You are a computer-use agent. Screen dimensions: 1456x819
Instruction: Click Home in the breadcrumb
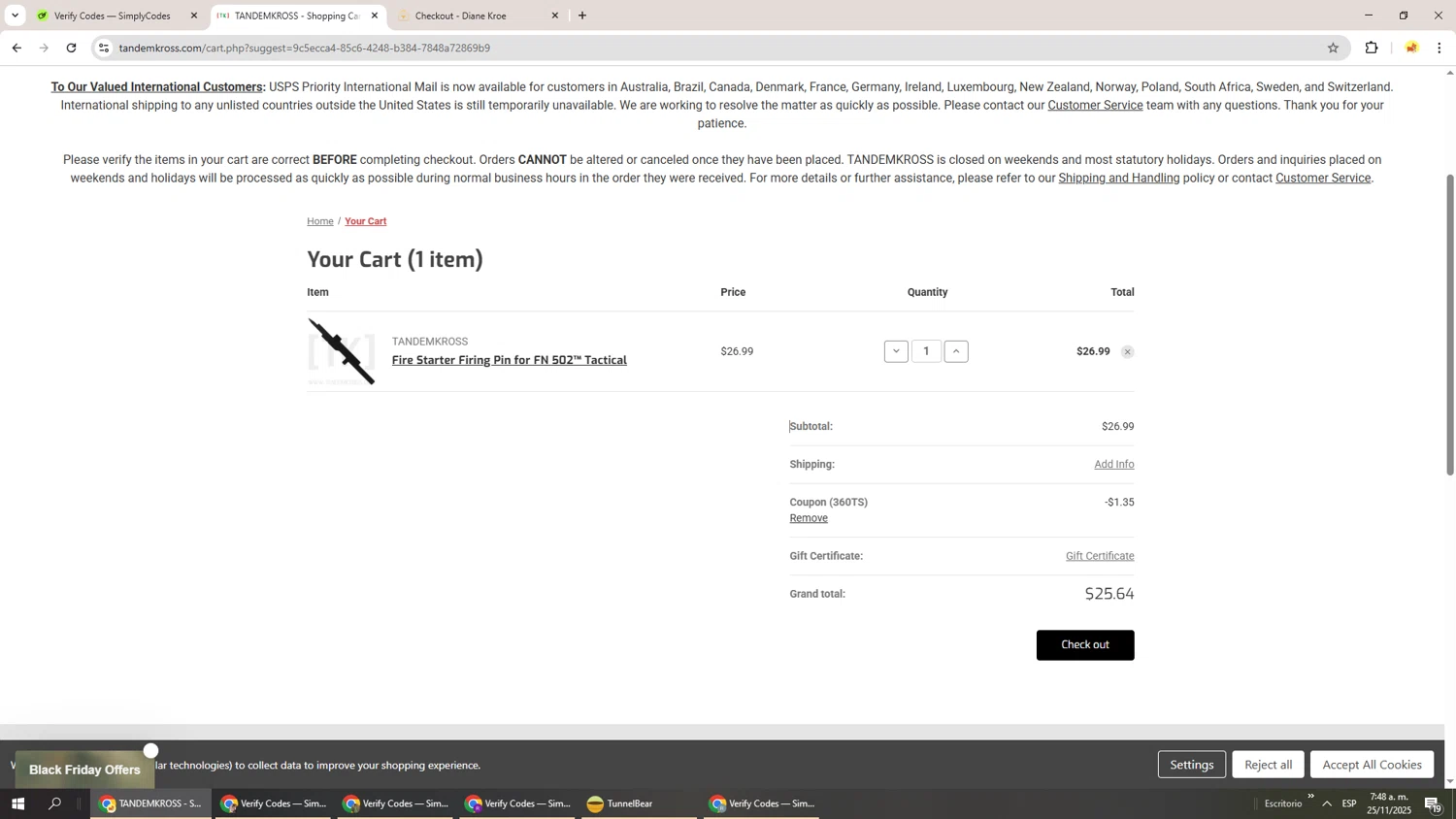(x=320, y=221)
